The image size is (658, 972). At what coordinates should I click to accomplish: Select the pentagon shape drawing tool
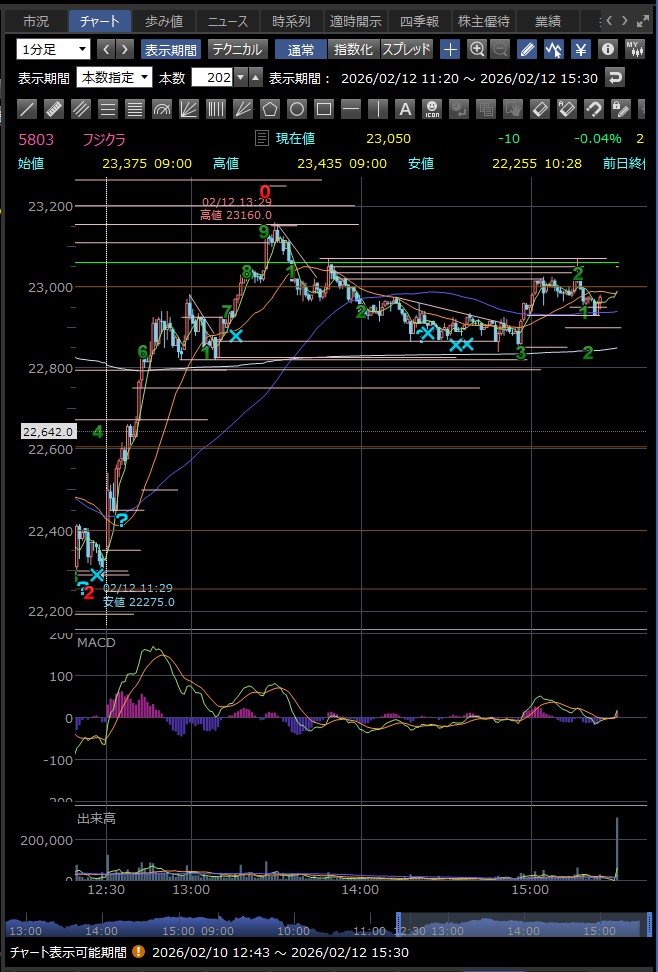(x=270, y=108)
